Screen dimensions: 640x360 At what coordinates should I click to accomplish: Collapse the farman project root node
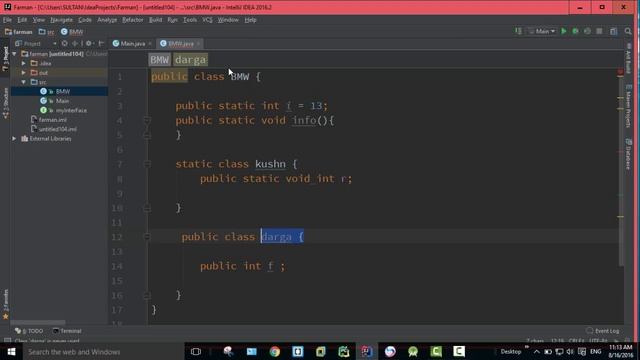pyautogui.click(x=15, y=54)
